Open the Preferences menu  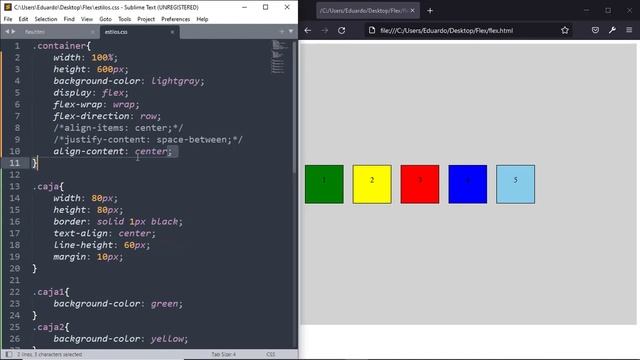(176, 19)
